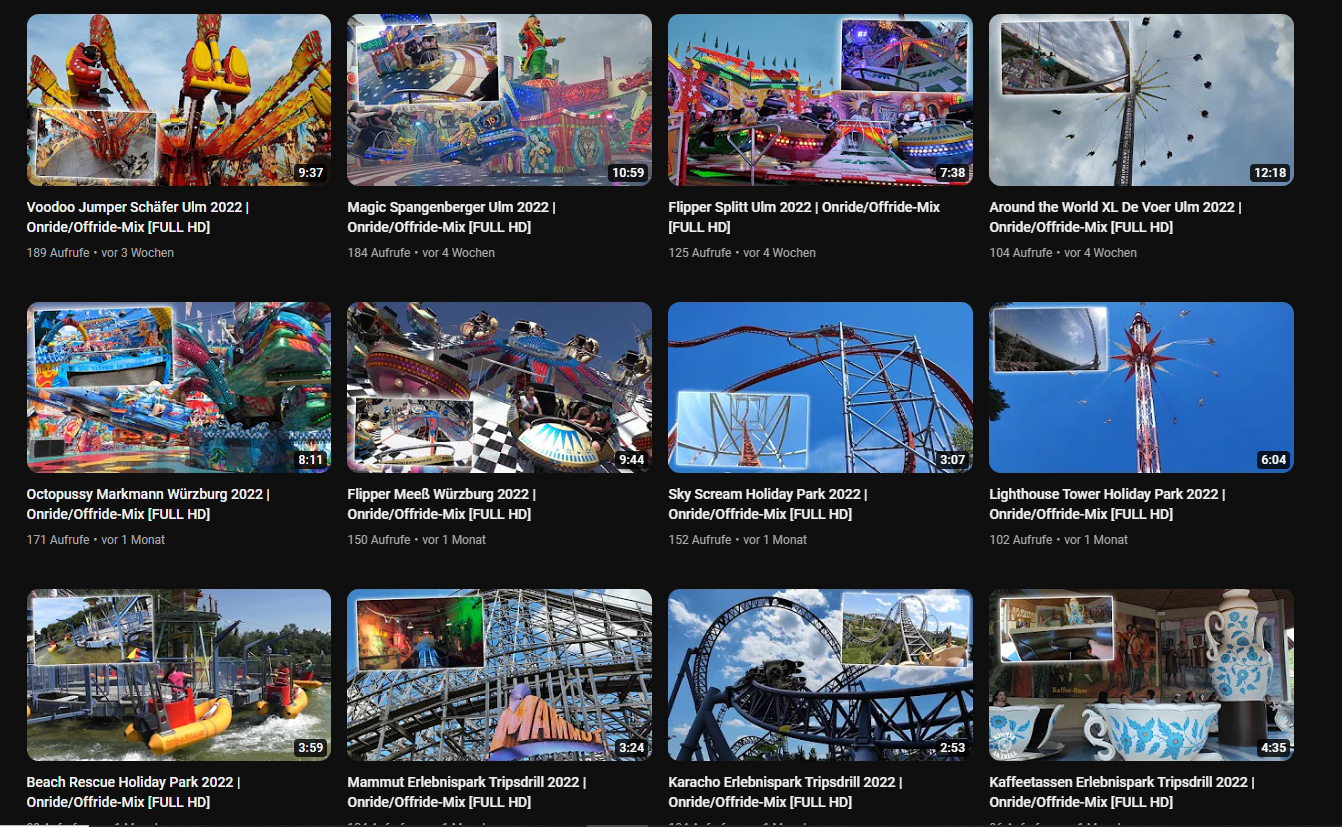Click the Magic Spangenberger Ulm 2022 title
Viewport: 1342px width, 827px height.
(x=451, y=217)
